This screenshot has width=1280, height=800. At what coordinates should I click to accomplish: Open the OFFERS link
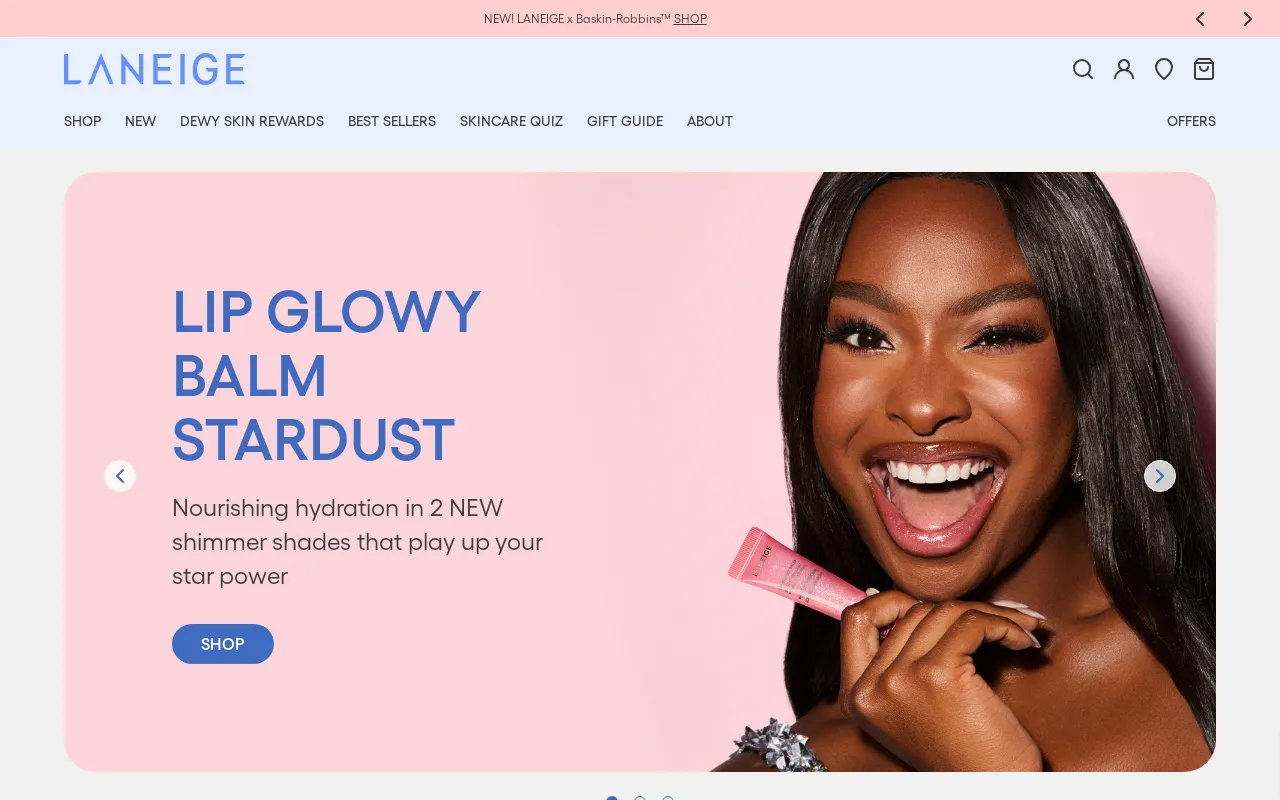click(1191, 121)
